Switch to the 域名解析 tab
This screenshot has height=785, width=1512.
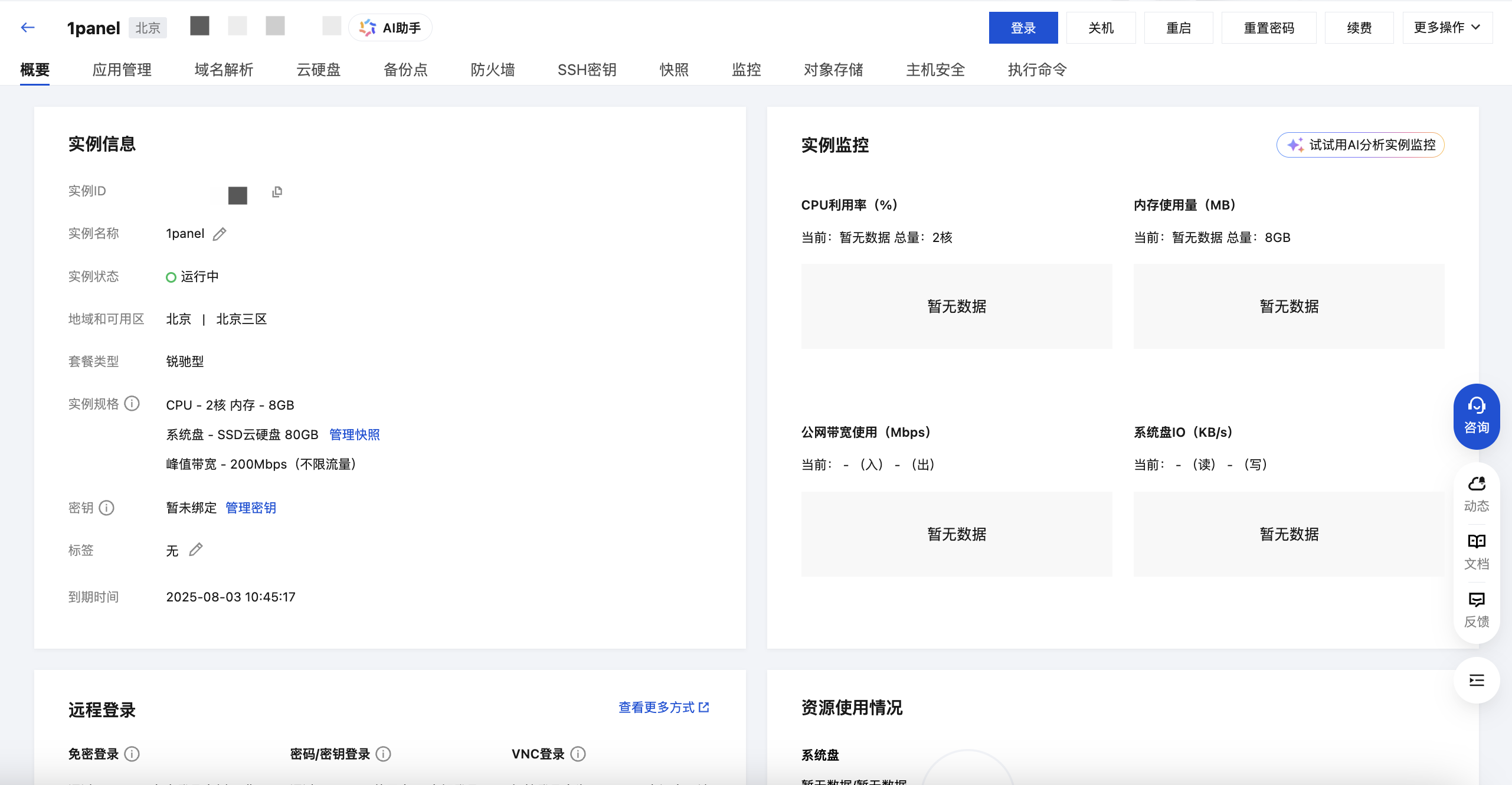click(224, 70)
